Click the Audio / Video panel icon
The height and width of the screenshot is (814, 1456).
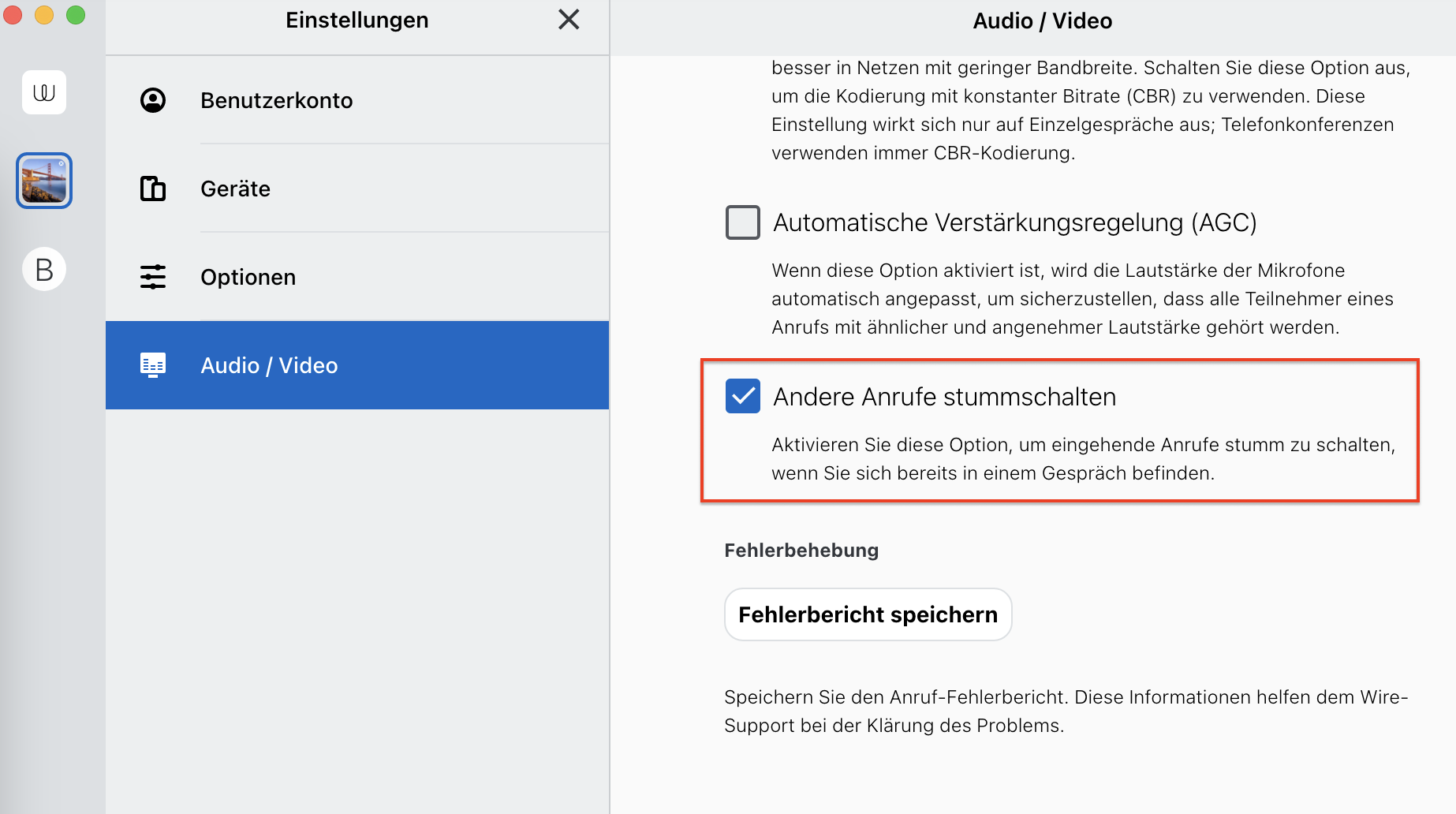tap(153, 365)
